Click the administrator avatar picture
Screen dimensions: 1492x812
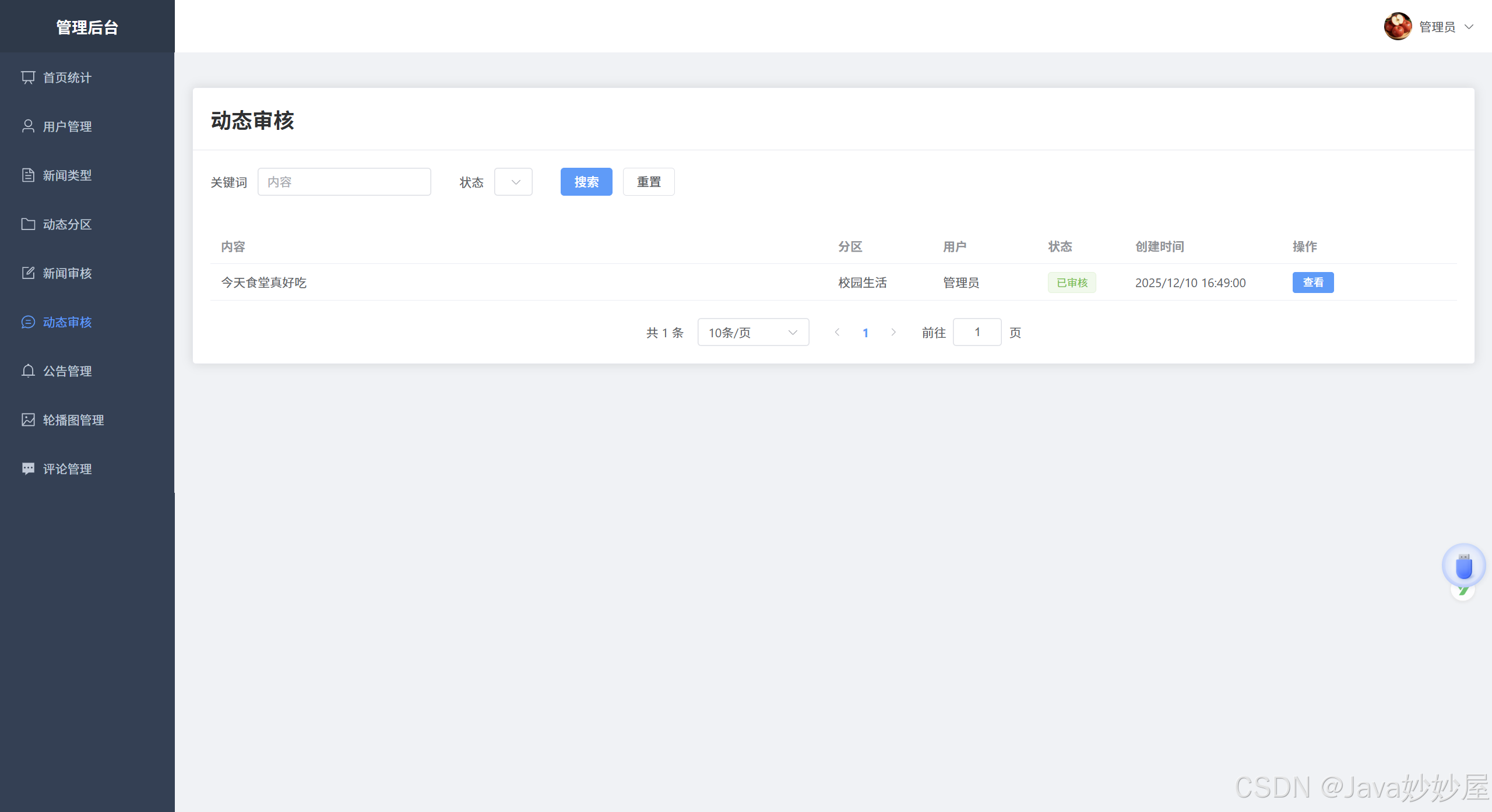[x=1398, y=27]
